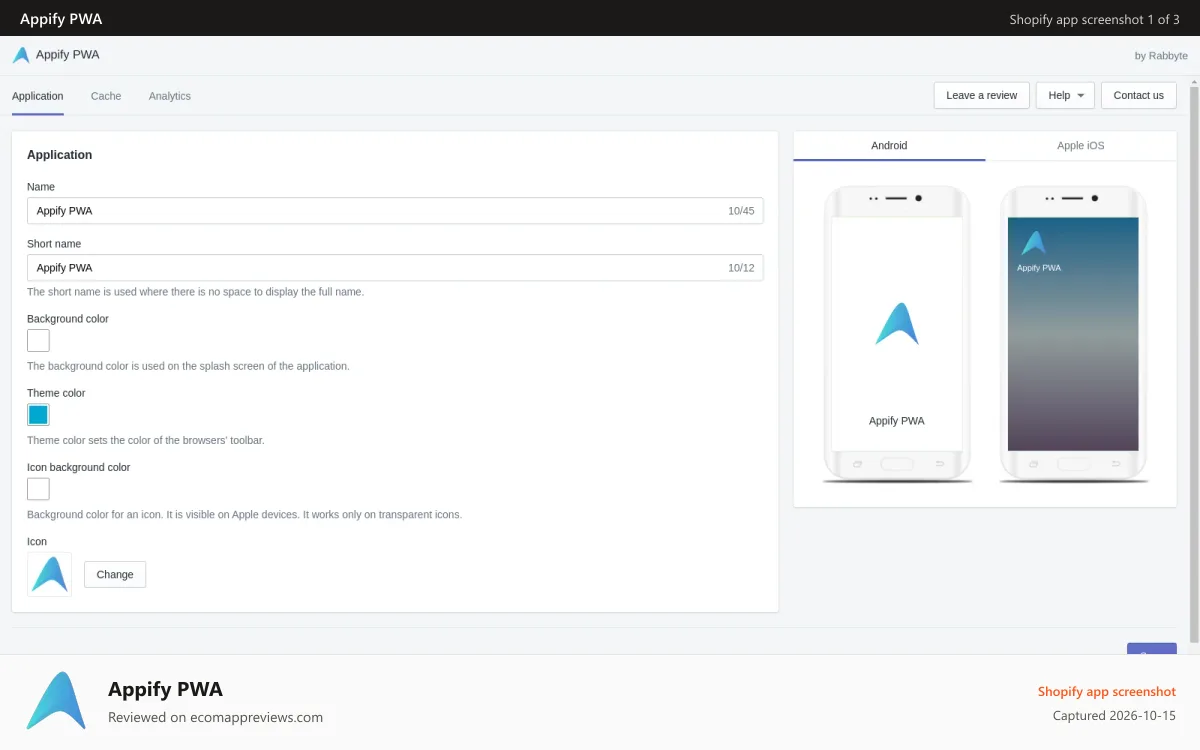This screenshot has width=1200, height=750.
Task: Open the Analytics tab
Action: pos(170,96)
